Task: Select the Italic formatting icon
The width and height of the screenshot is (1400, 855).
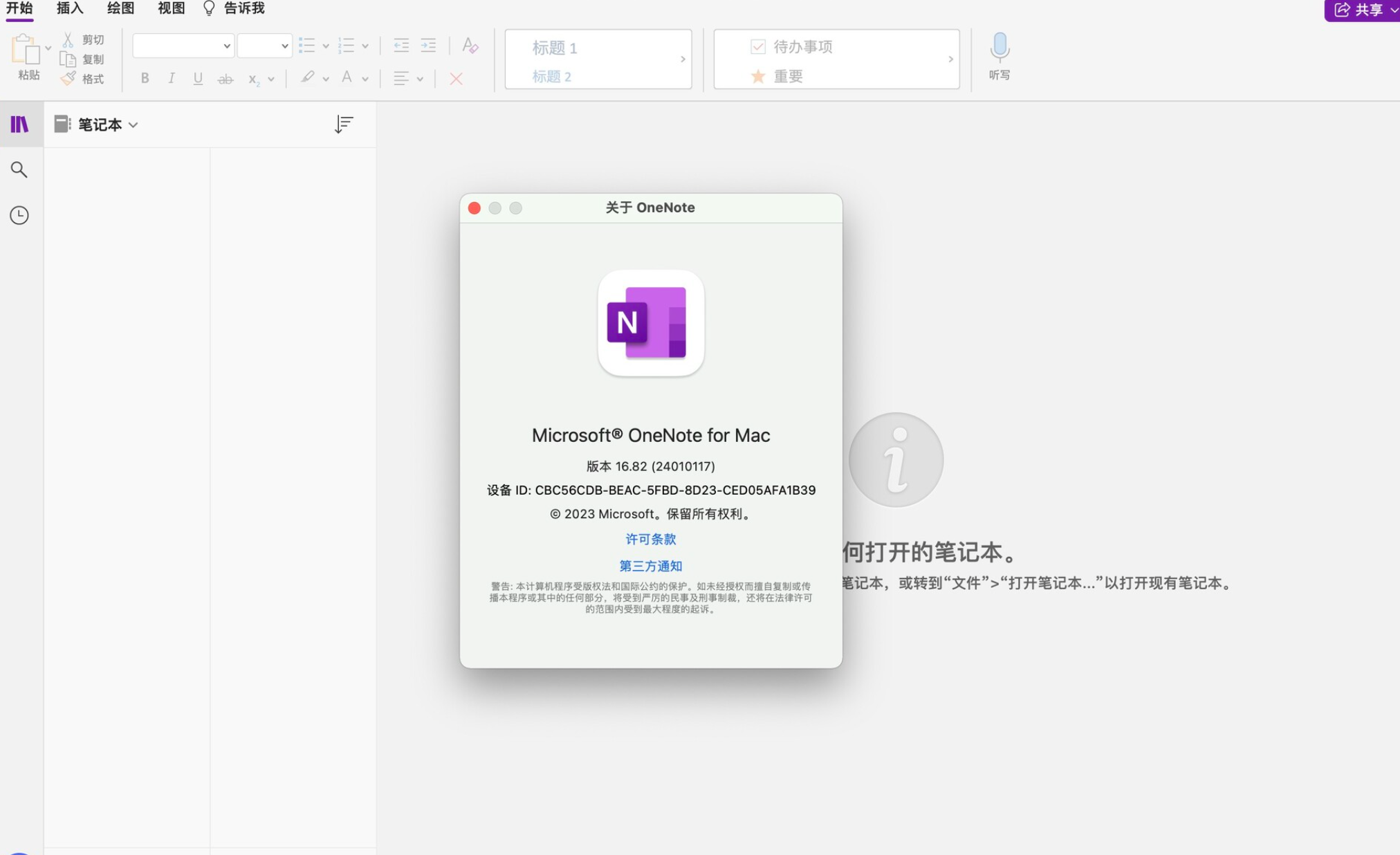Action: [x=171, y=78]
